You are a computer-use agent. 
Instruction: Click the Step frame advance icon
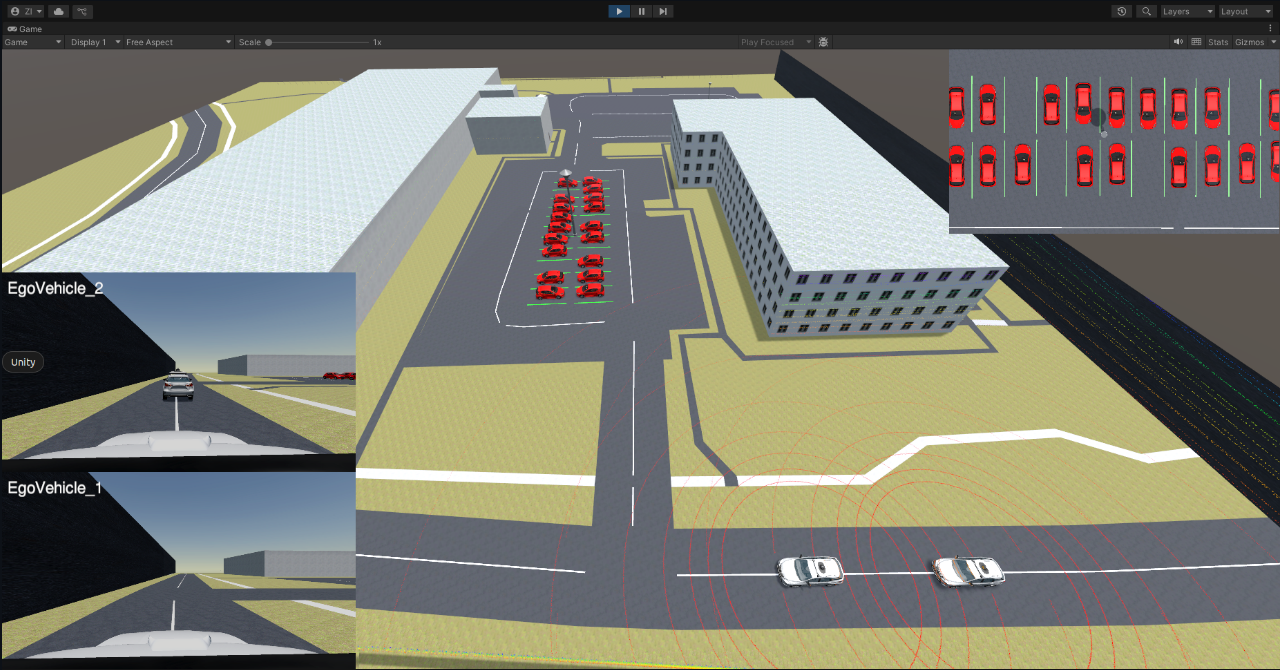pyautogui.click(x=663, y=11)
